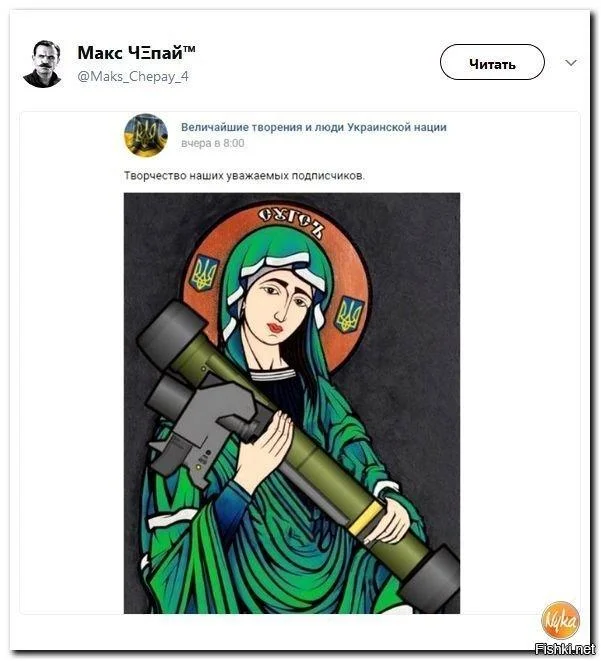Click the orange Nyka watermark logo
601x661 pixels.
560,620
